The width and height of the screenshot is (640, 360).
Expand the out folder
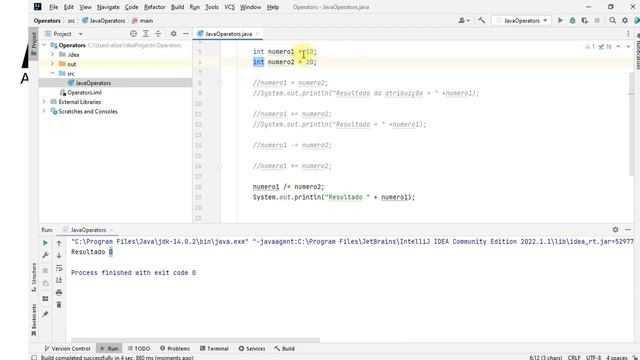tap(53, 64)
